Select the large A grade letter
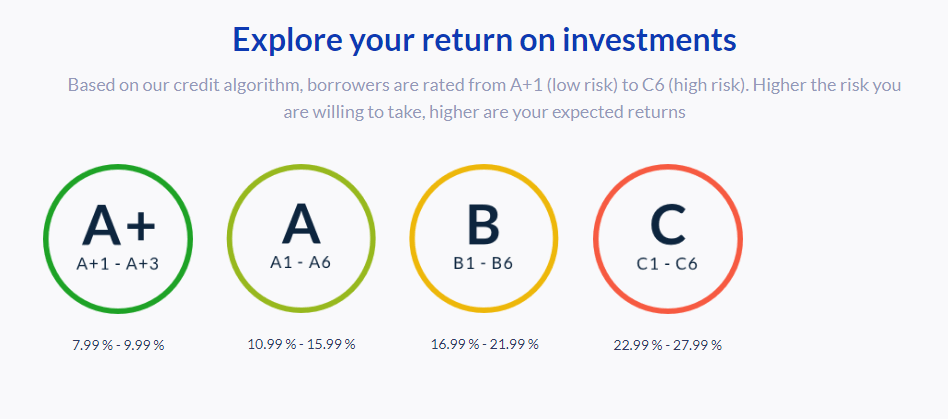 click(x=301, y=223)
